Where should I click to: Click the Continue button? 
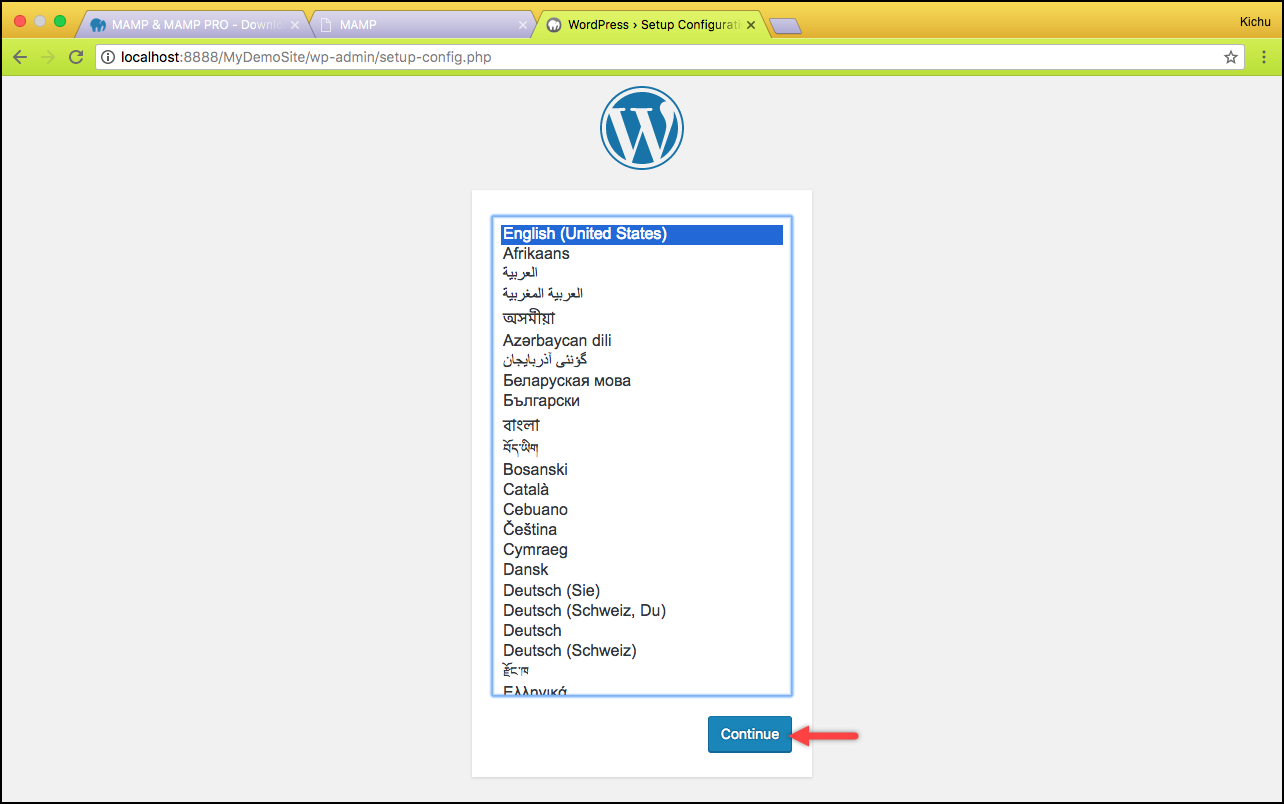750,734
